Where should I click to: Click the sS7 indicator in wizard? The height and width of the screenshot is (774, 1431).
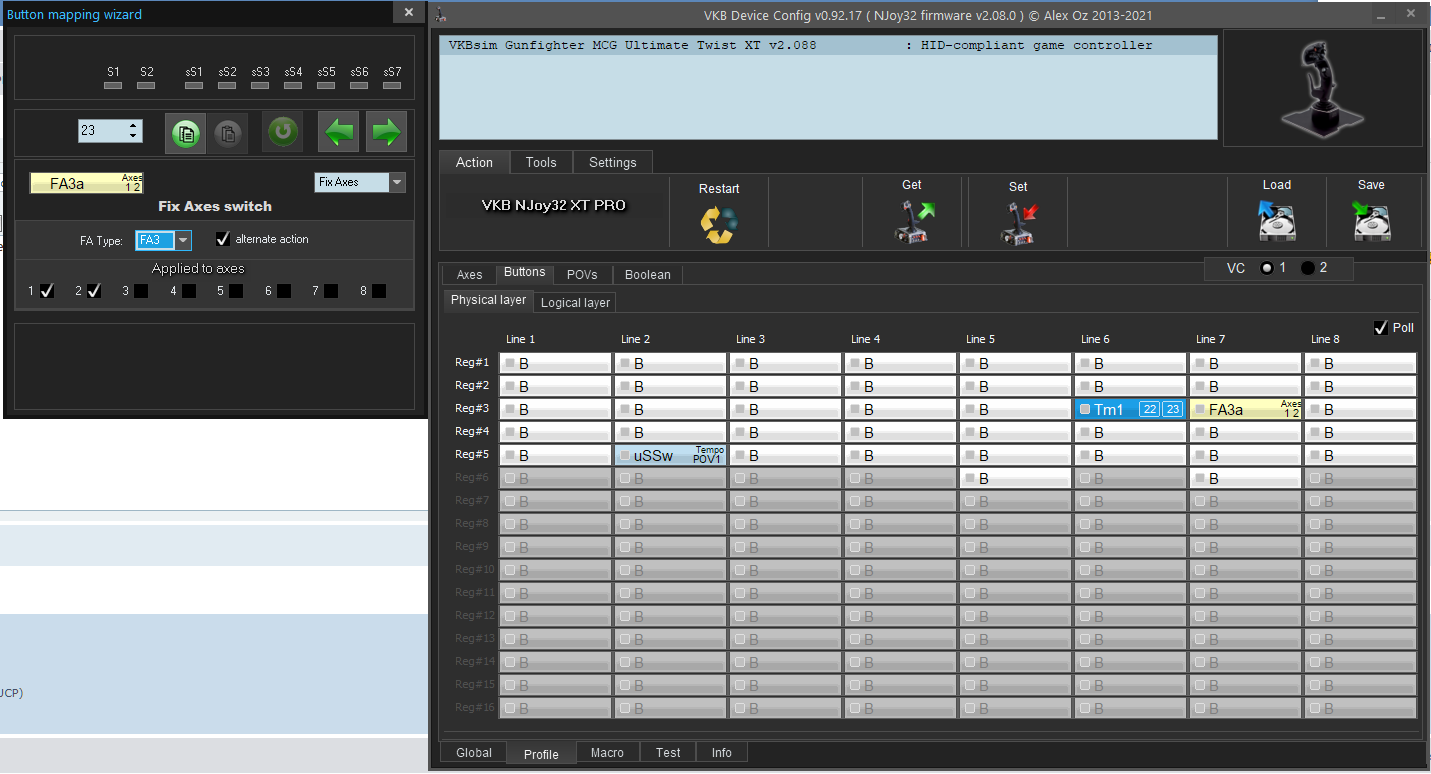tap(392, 86)
